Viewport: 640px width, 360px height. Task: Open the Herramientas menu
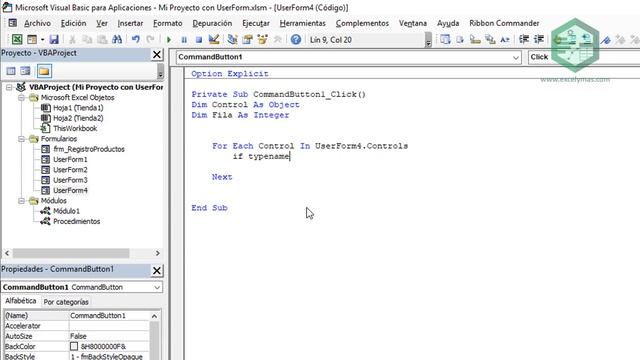302,23
